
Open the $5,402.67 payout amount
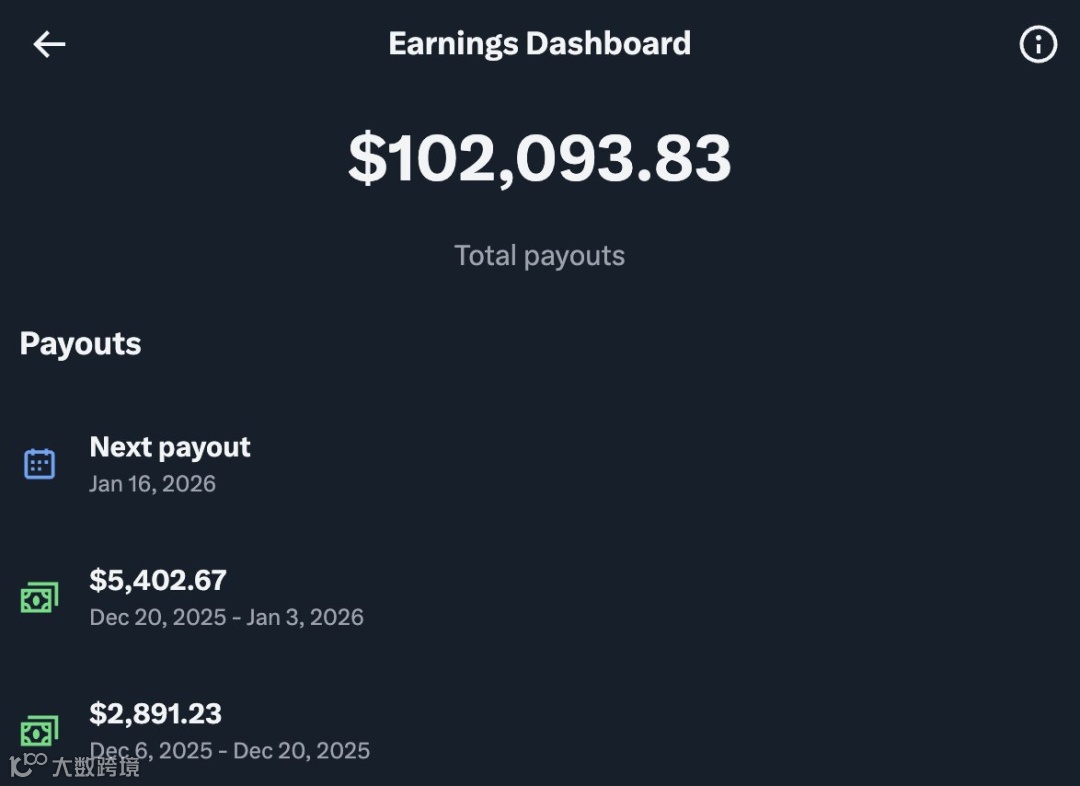coord(158,580)
